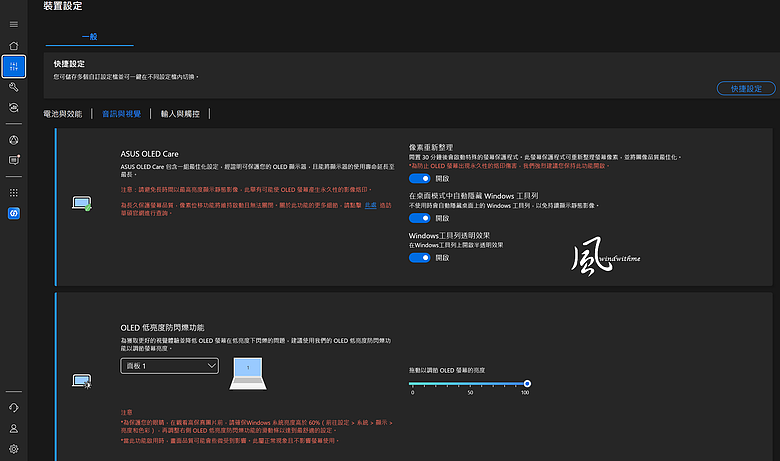Click the 快捷設定 button

746,89
